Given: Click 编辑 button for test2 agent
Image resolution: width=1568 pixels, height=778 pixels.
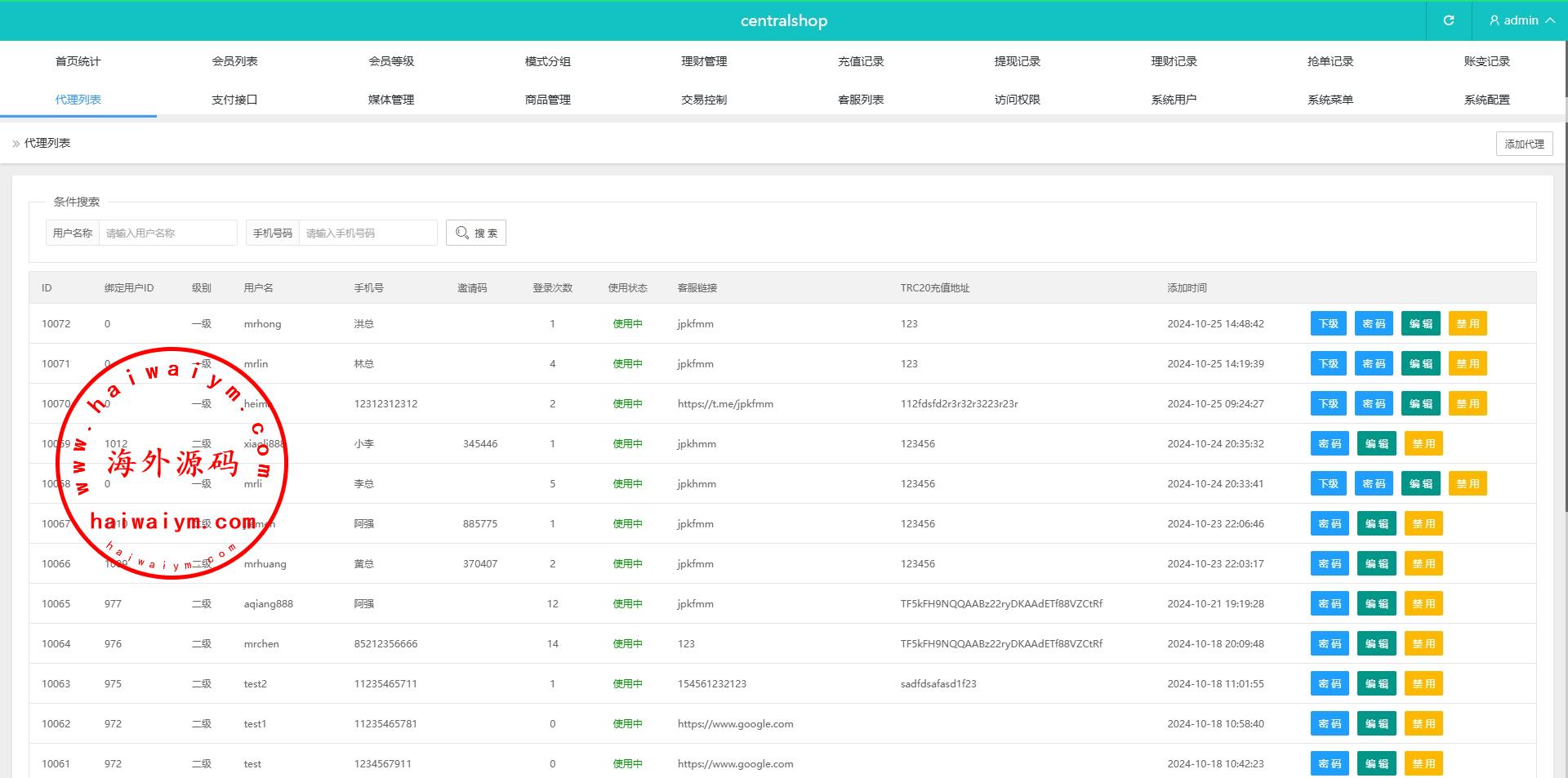Looking at the screenshot, I should [x=1377, y=684].
